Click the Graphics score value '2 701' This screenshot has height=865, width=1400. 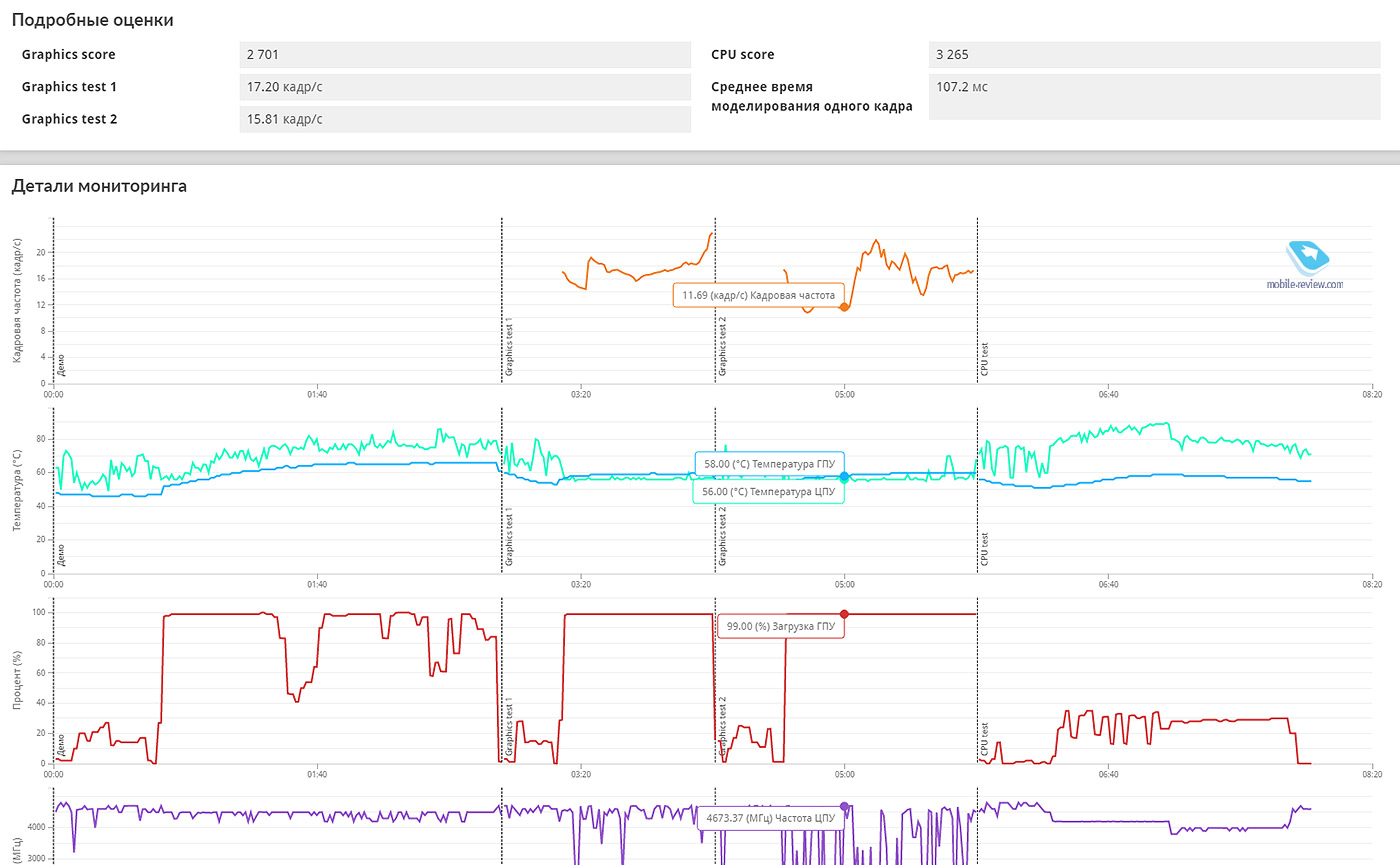click(x=466, y=55)
